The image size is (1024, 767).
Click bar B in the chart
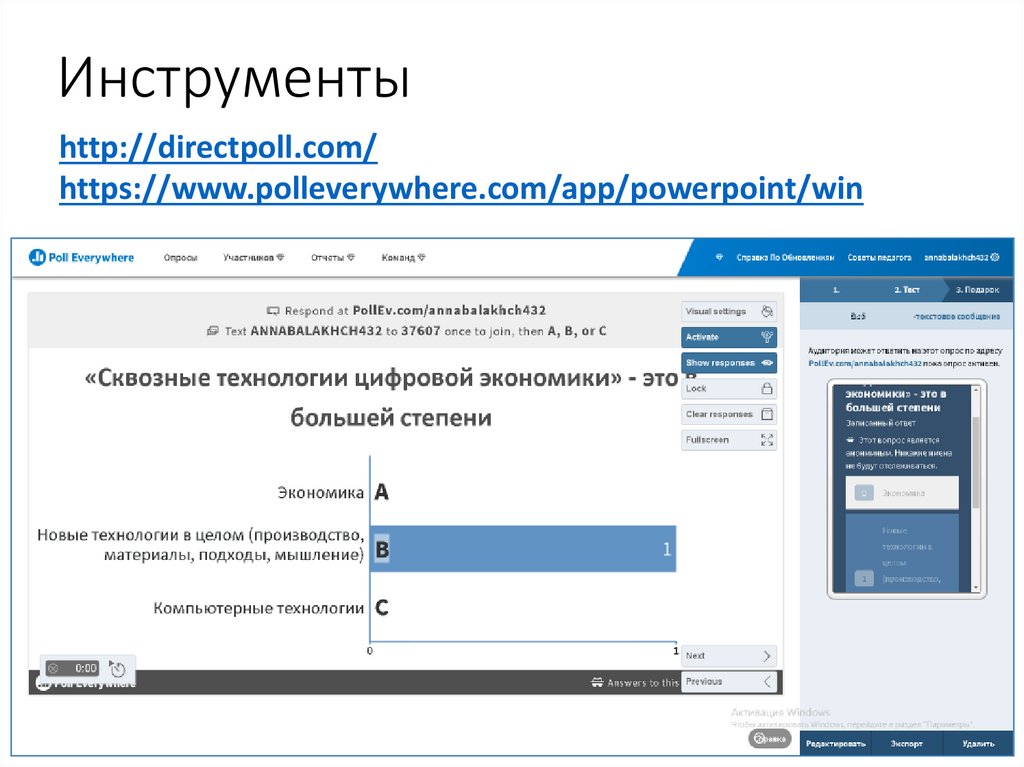(x=523, y=549)
